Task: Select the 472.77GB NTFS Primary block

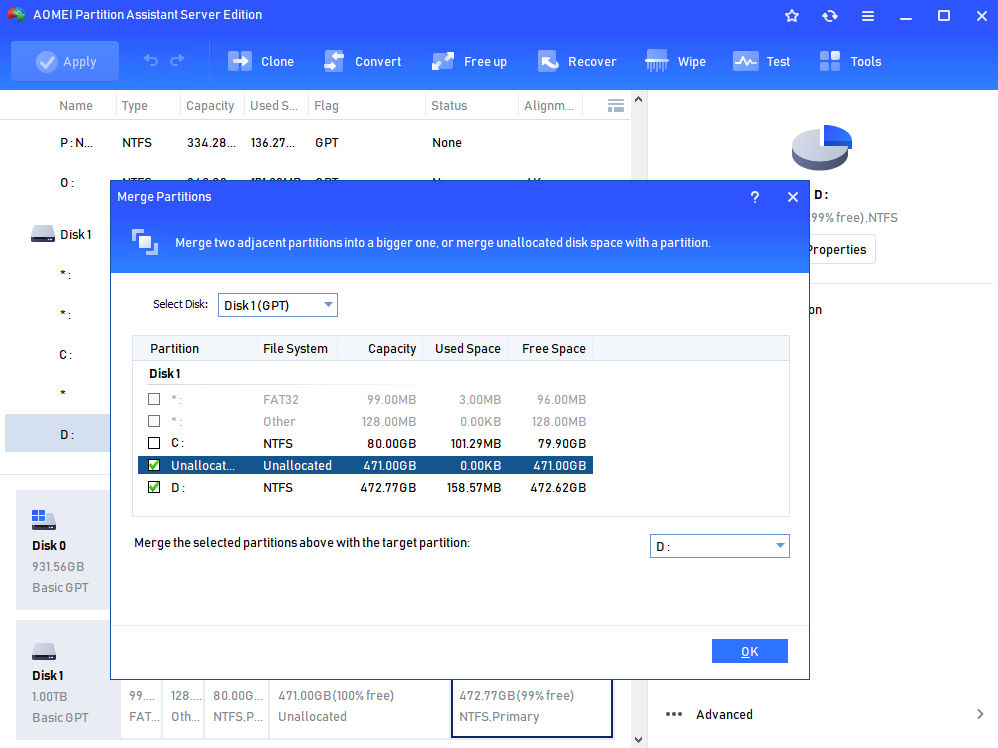Action: click(x=532, y=708)
